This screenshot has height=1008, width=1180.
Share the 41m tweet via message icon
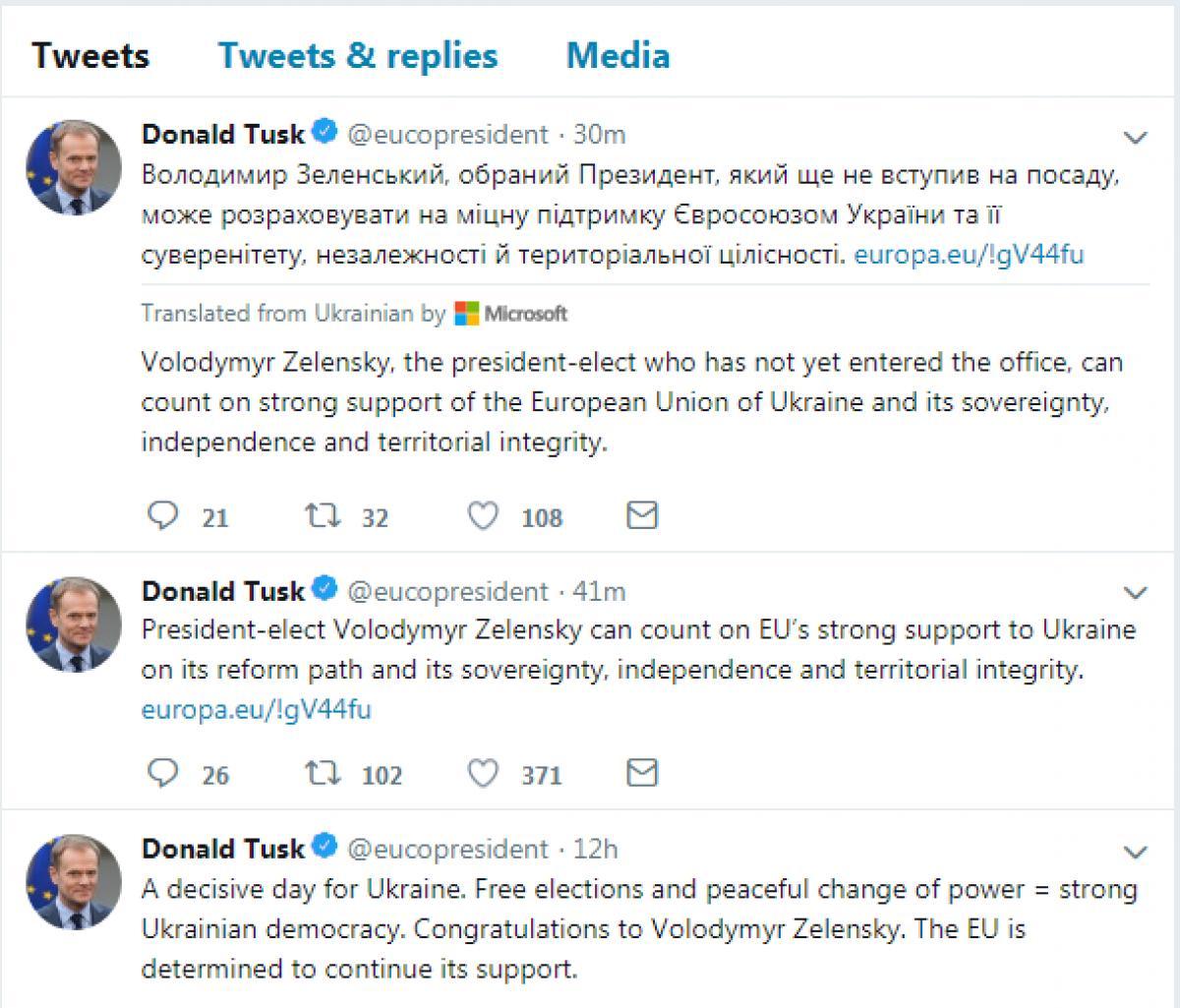(x=641, y=774)
